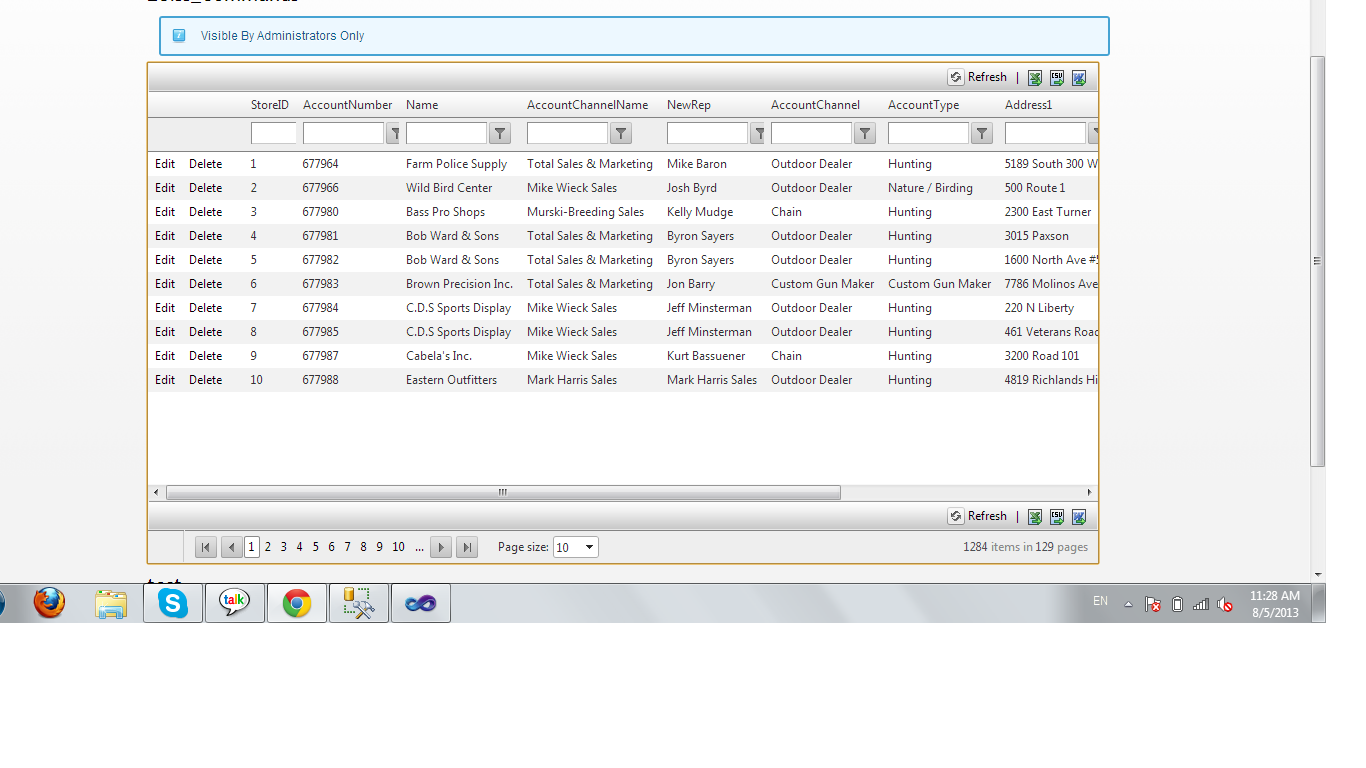The image size is (1366, 768).
Task: Open the filter menu for AccountChannelName column
Action: (x=621, y=134)
